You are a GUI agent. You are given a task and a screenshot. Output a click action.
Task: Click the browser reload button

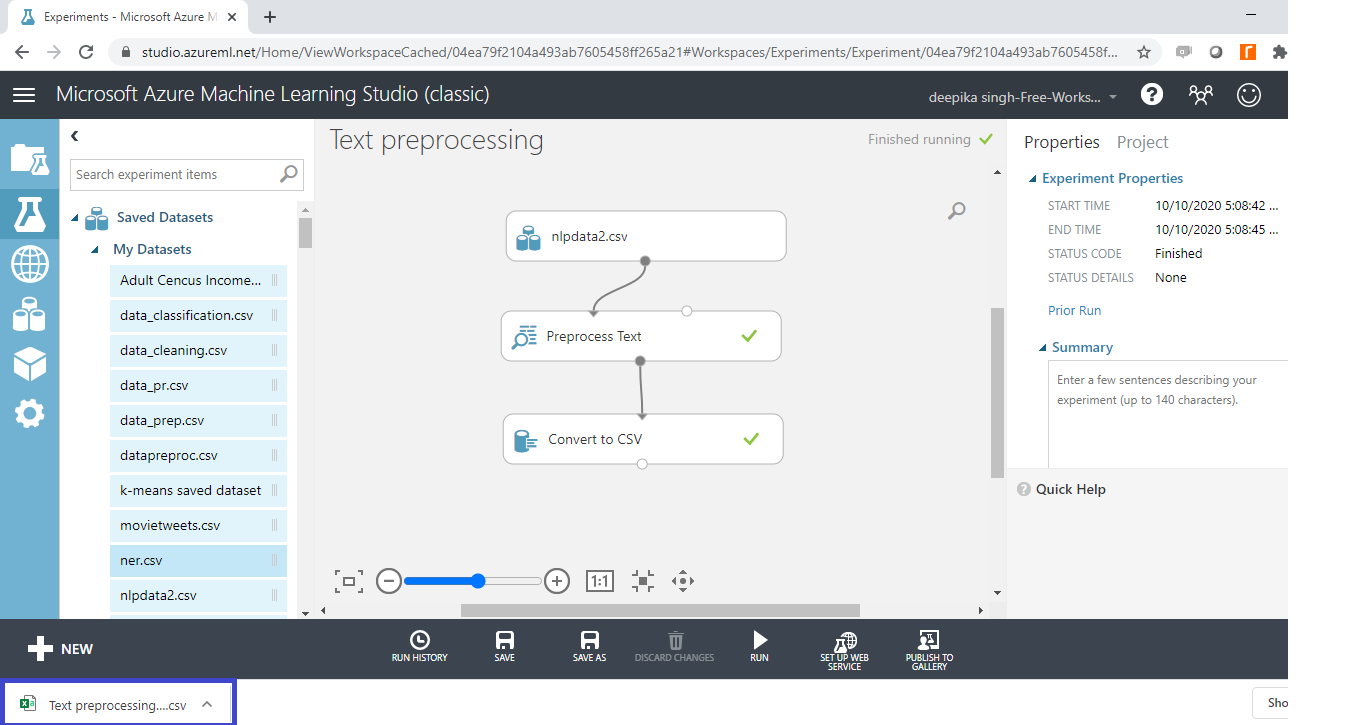point(86,52)
